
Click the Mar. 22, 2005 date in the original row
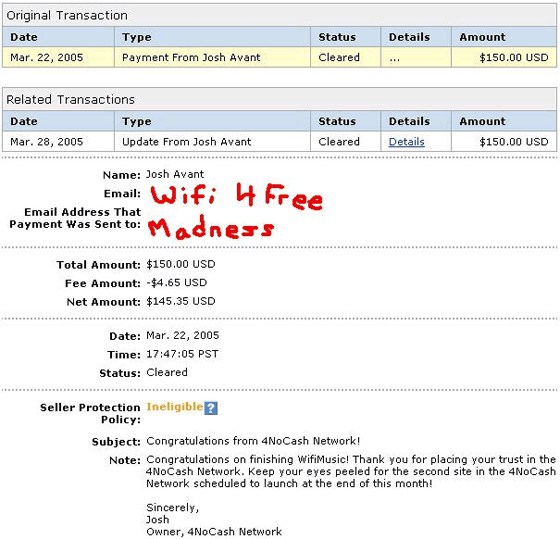(x=46, y=58)
